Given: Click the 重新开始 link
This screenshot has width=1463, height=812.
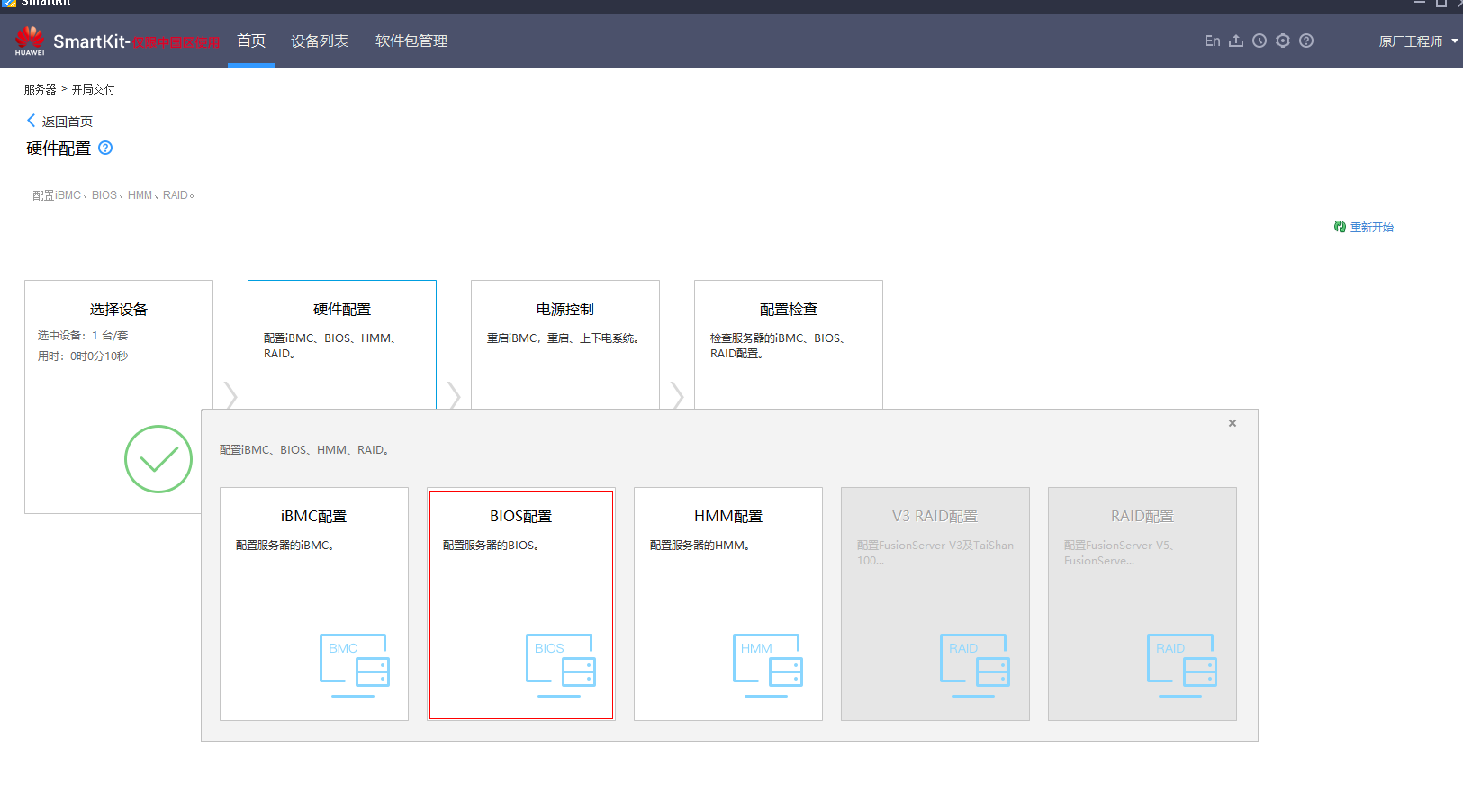Looking at the screenshot, I should 1372,227.
